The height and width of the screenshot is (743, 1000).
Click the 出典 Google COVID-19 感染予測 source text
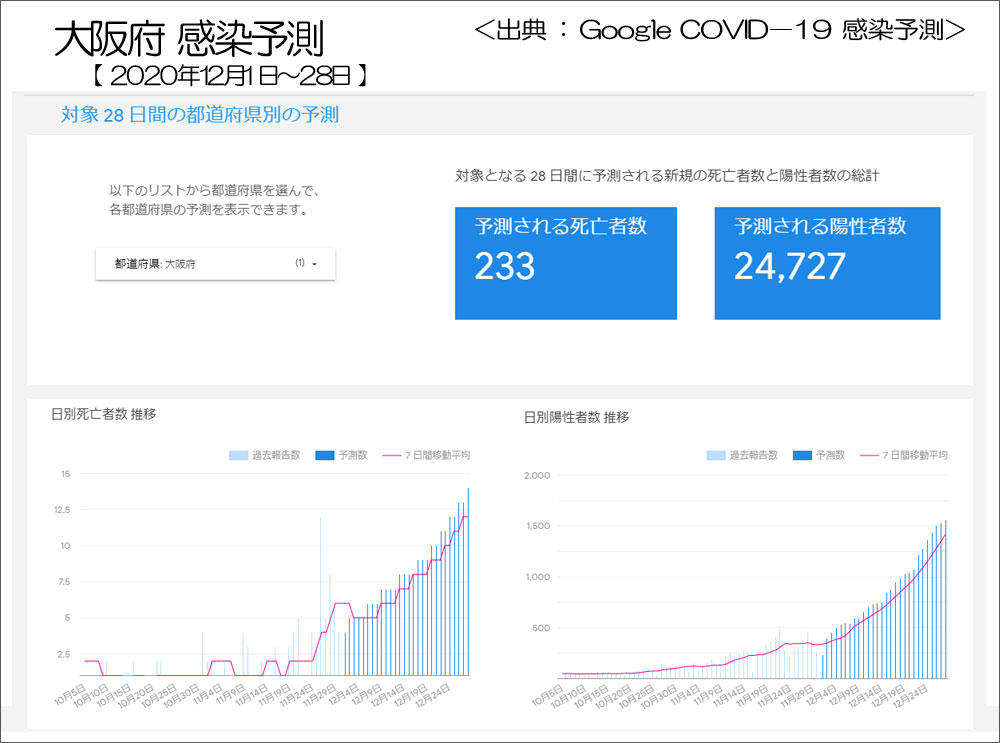click(x=720, y=30)
